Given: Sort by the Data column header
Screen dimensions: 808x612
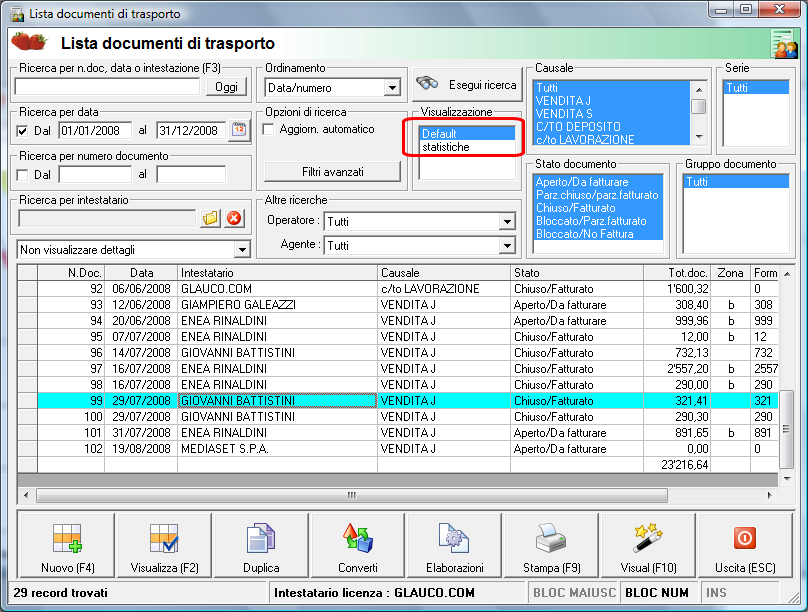Looking at the screenshot, I should tap(141, 273).
